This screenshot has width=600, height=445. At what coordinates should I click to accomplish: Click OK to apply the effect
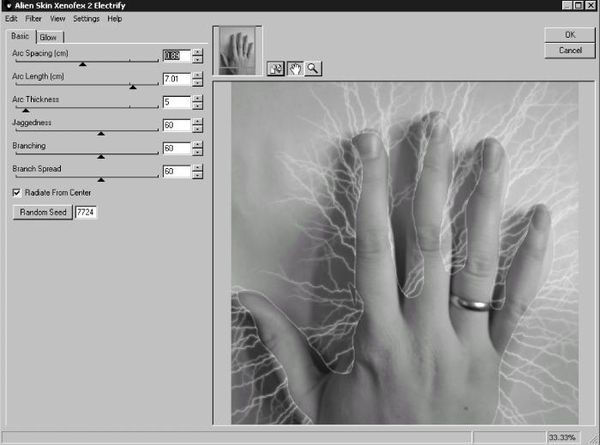pyautogui.click(x=570, y=35)
